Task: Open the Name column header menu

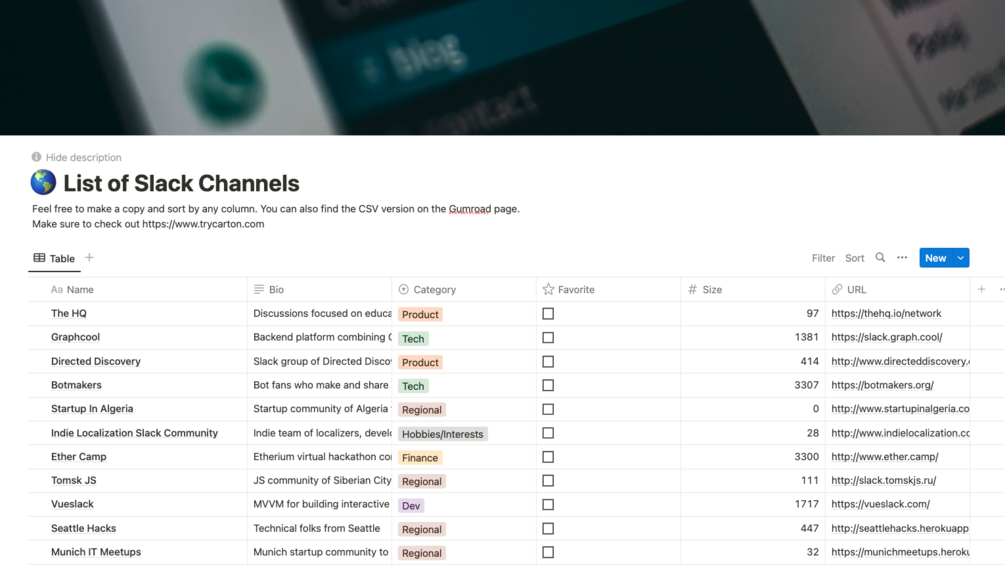Action: (138, 290)
